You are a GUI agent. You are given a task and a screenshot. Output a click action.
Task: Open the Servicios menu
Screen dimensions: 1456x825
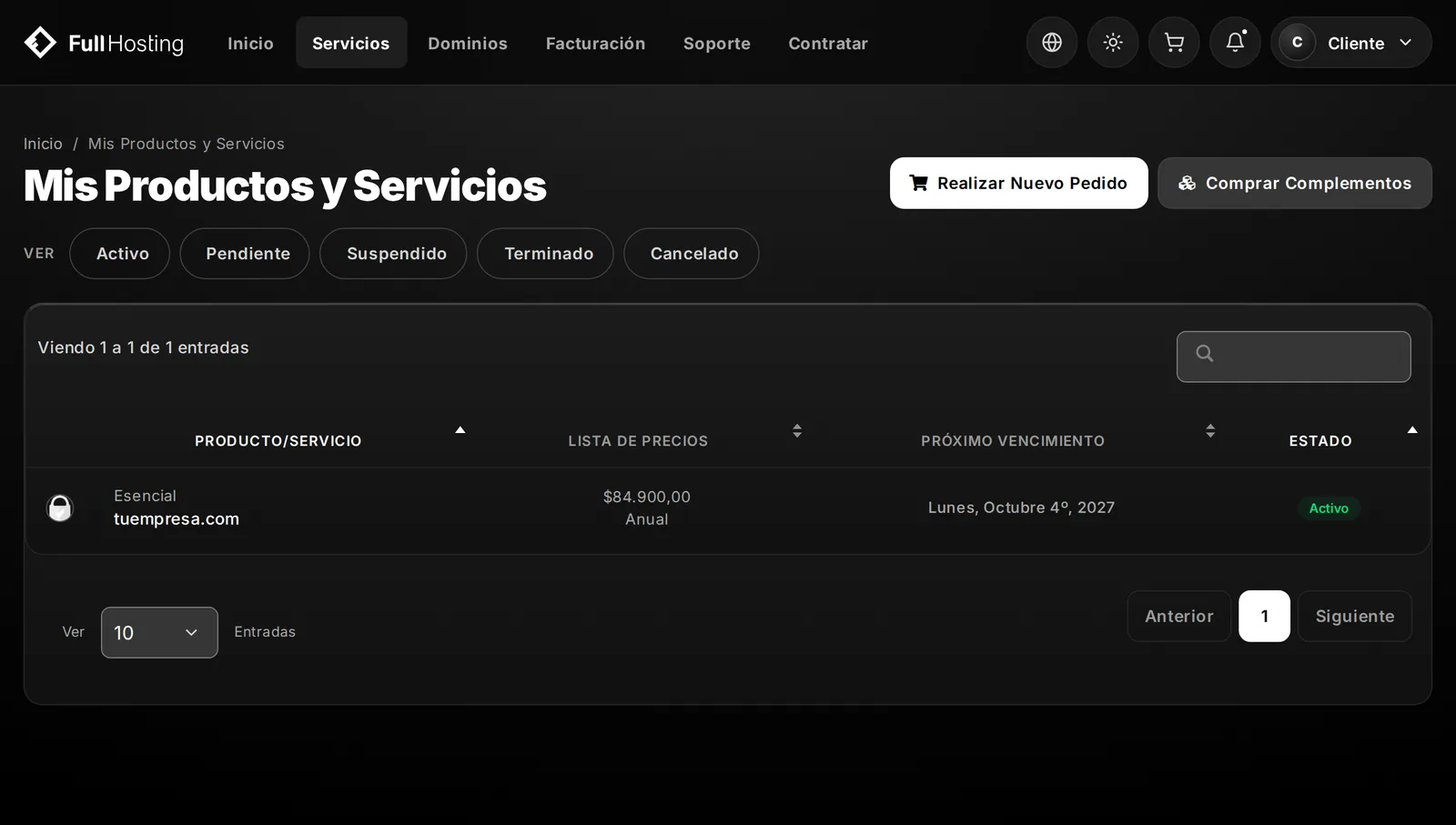(x=350, y=43)
